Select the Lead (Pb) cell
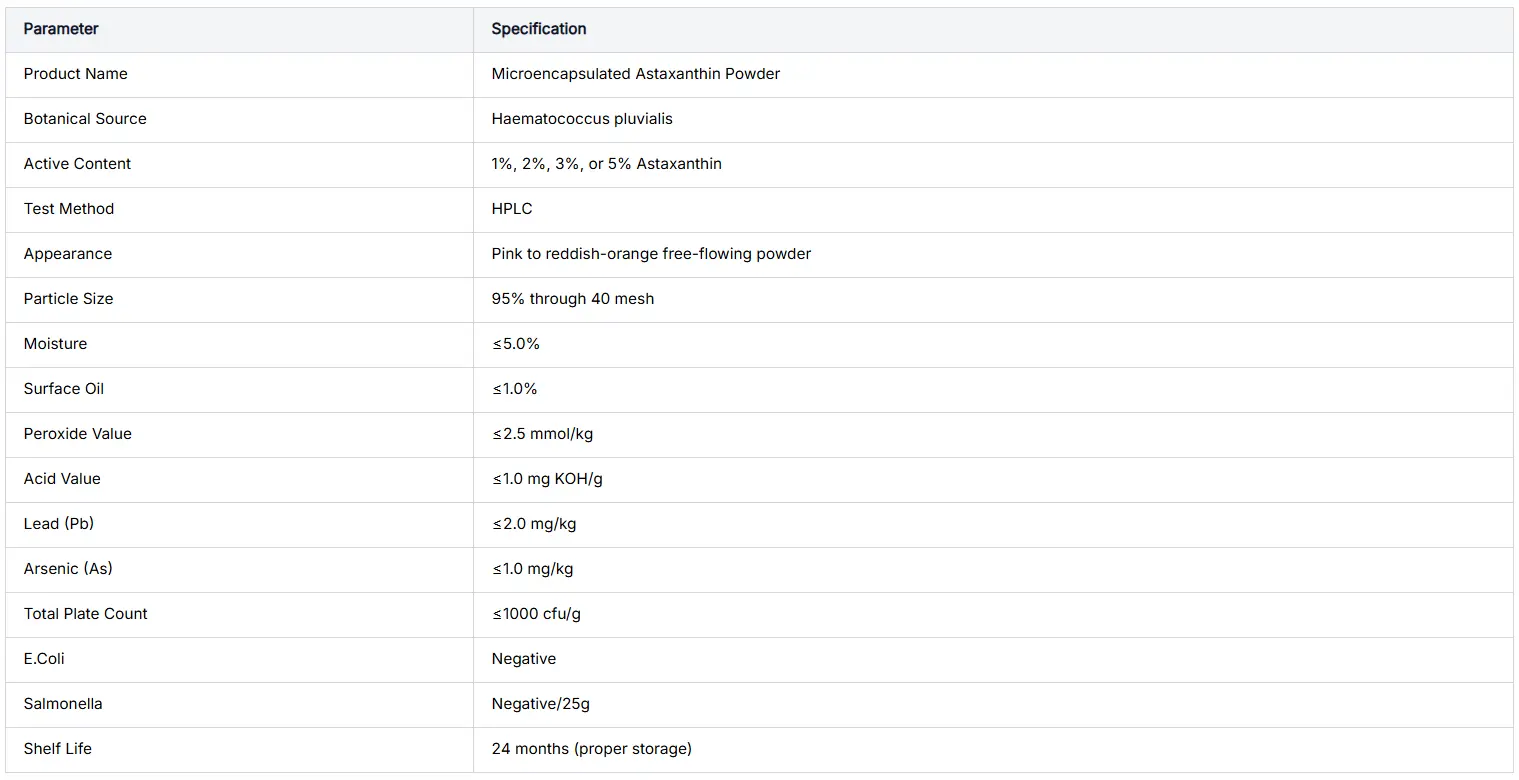 click(x=239, y=524)
